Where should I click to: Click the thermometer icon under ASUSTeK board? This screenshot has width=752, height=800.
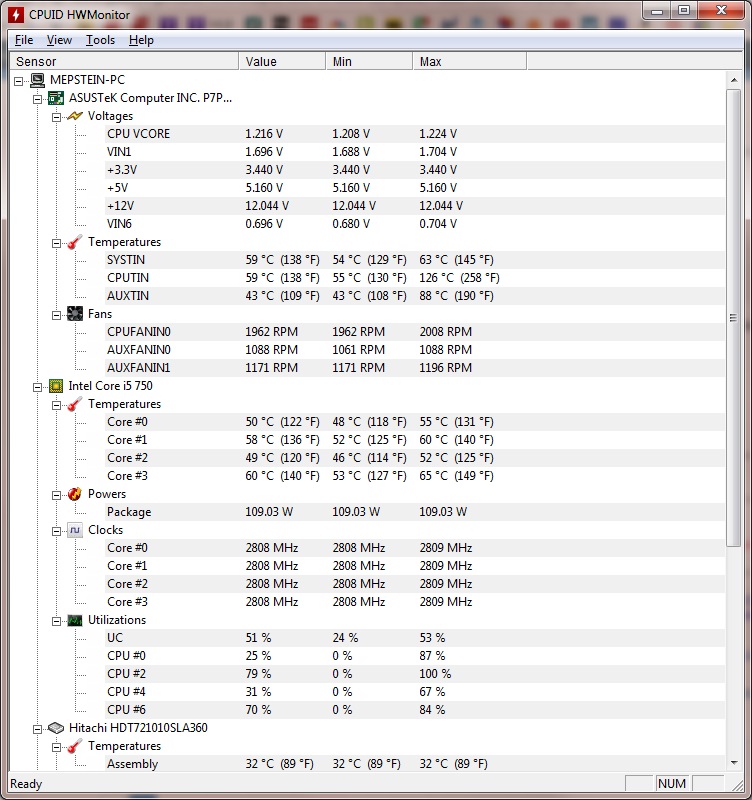tap(75, 242)
